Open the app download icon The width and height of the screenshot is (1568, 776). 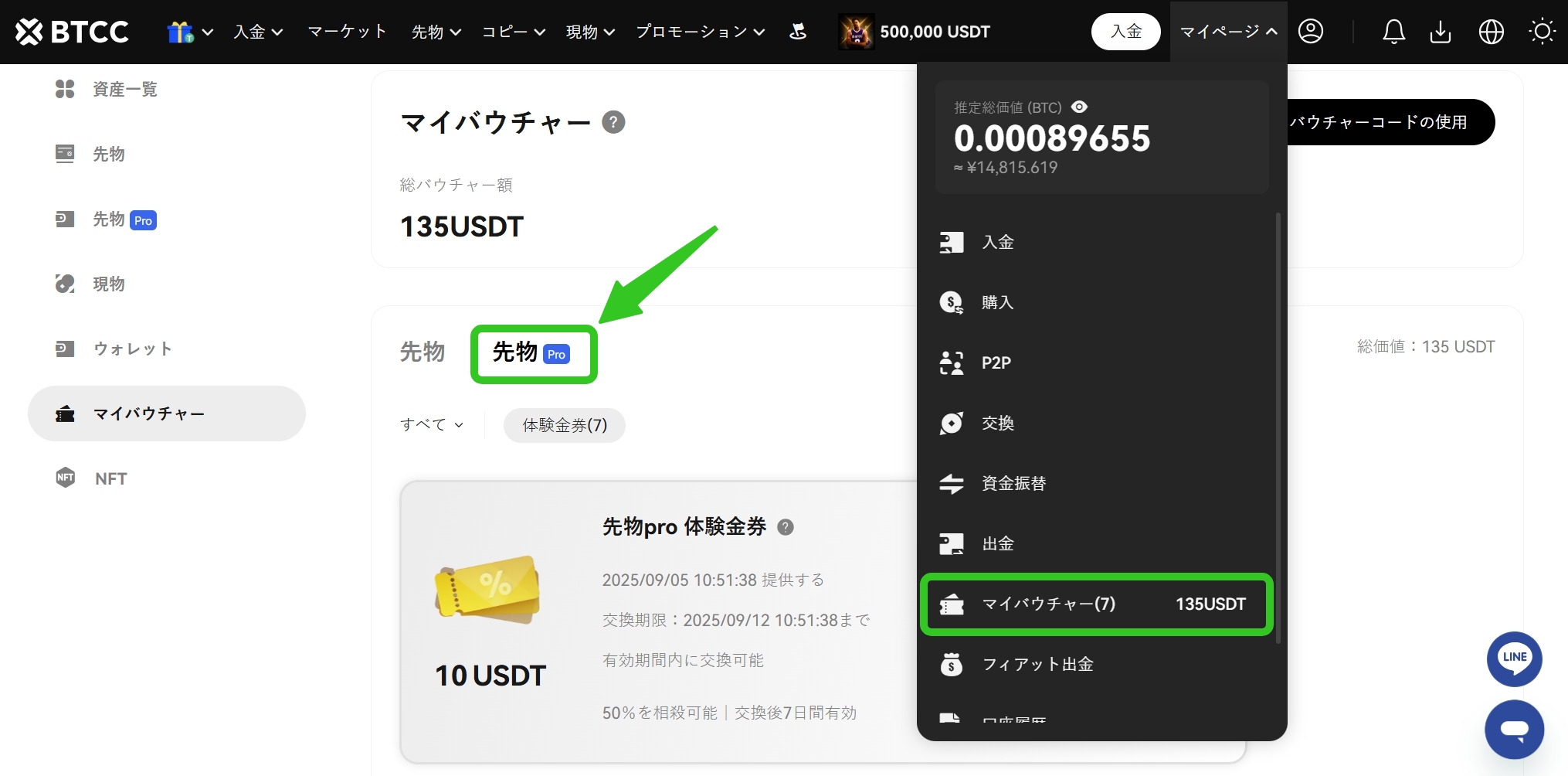(1441, 32)
